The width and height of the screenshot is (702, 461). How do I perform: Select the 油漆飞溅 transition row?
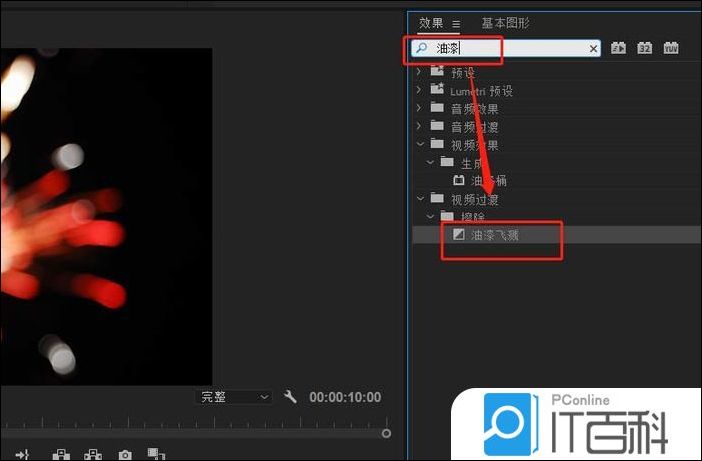[556, 235]
